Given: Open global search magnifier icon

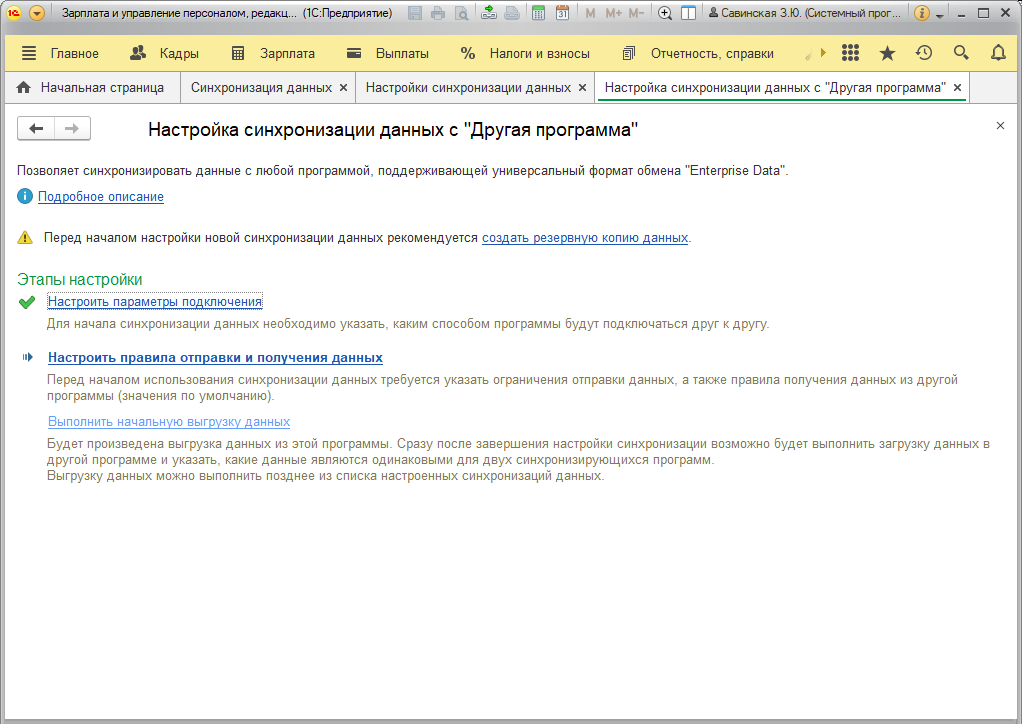Looking at the screenshot, I should tap(960, 52).
